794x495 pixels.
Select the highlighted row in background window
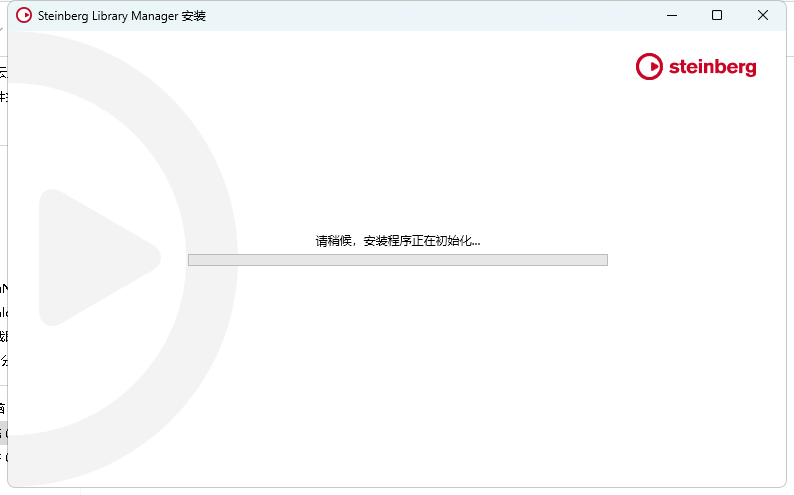[x=3, y=433]
